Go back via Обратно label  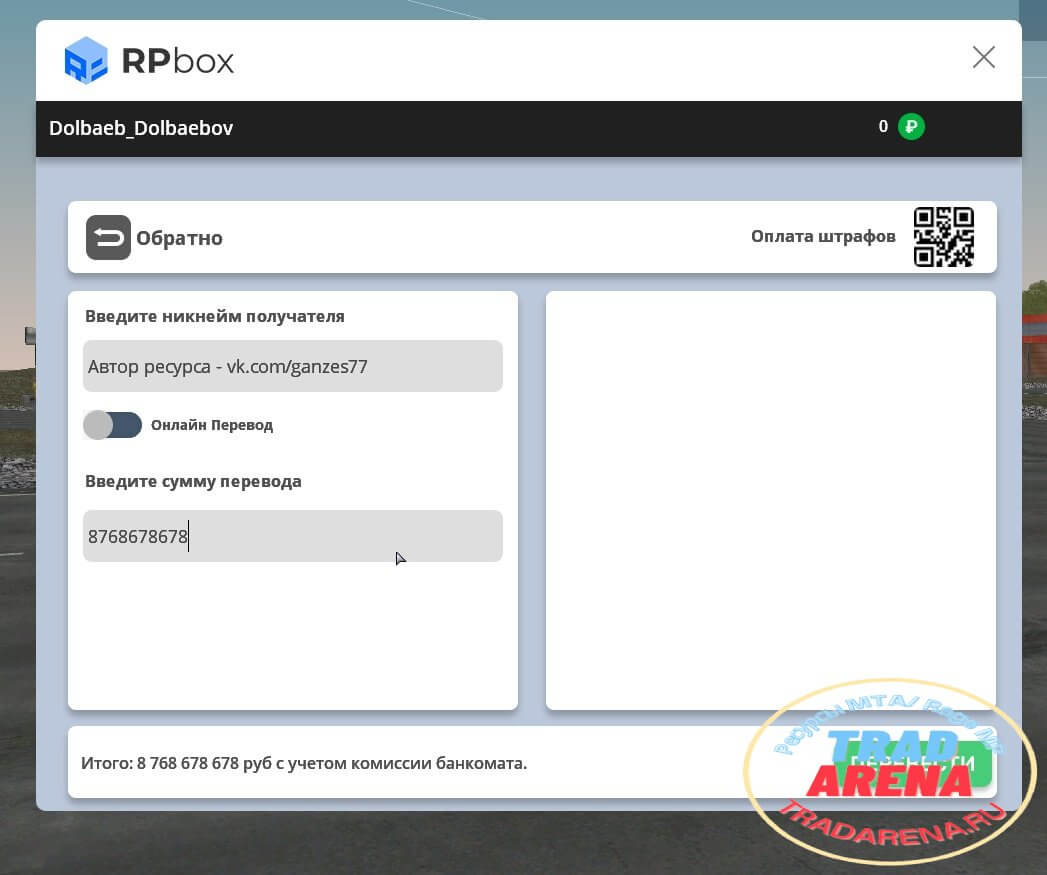pos(179,238)
